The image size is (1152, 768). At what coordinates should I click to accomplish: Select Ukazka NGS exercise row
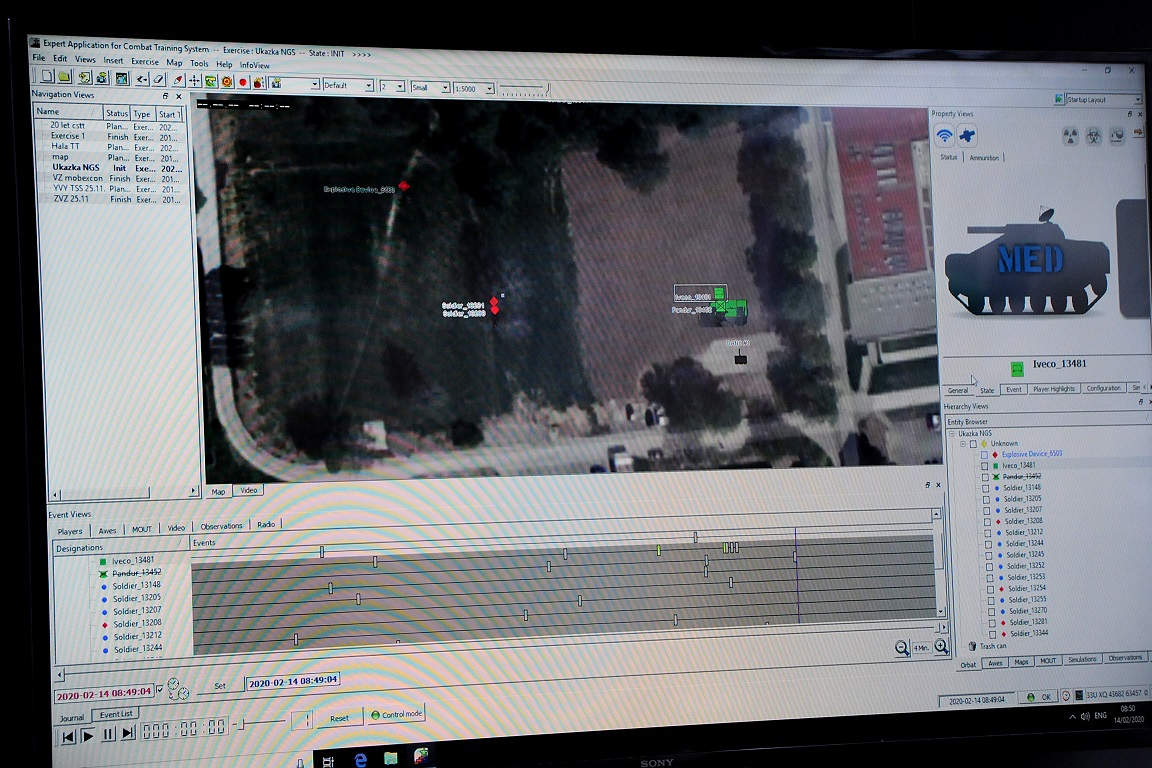110,168
